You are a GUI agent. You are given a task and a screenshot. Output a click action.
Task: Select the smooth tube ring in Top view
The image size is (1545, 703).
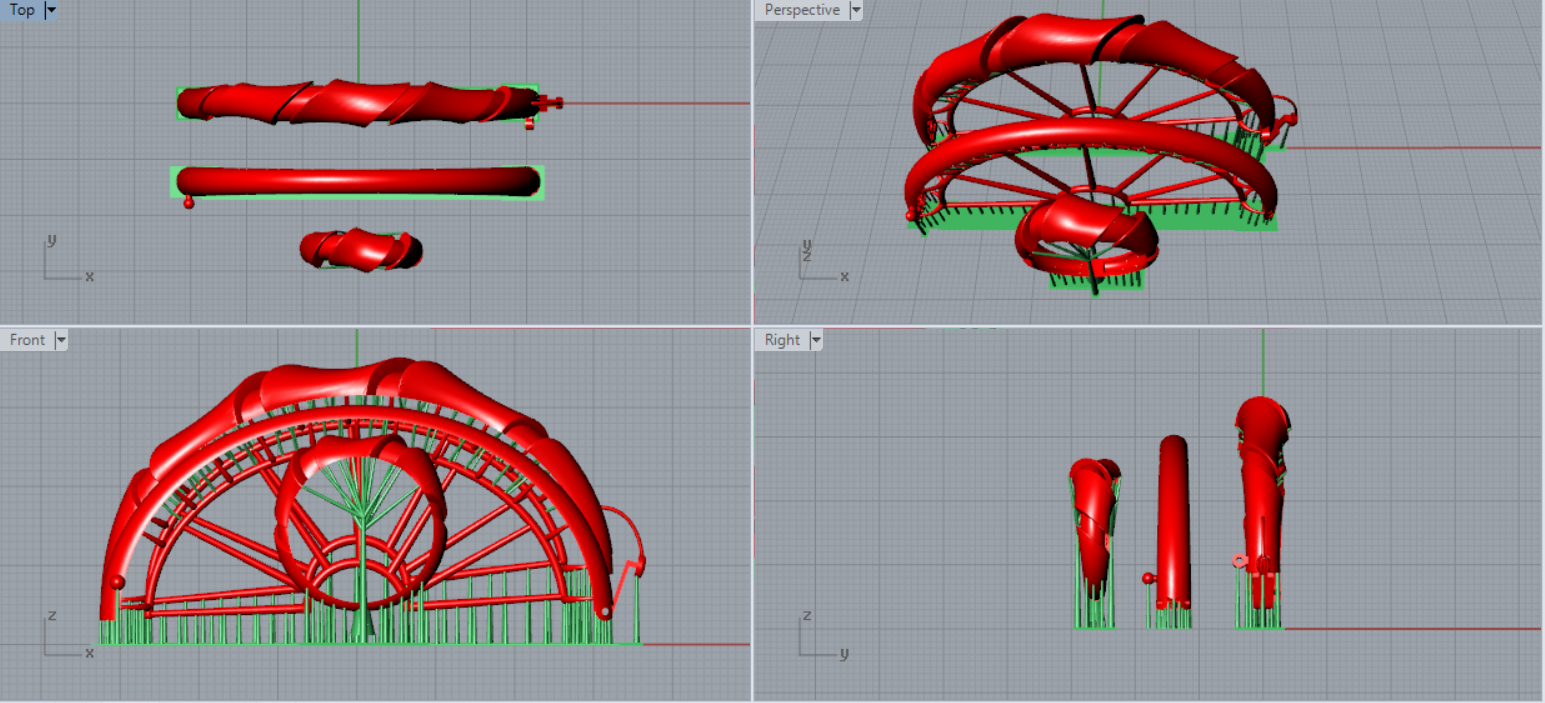click(x=358, y=181)
